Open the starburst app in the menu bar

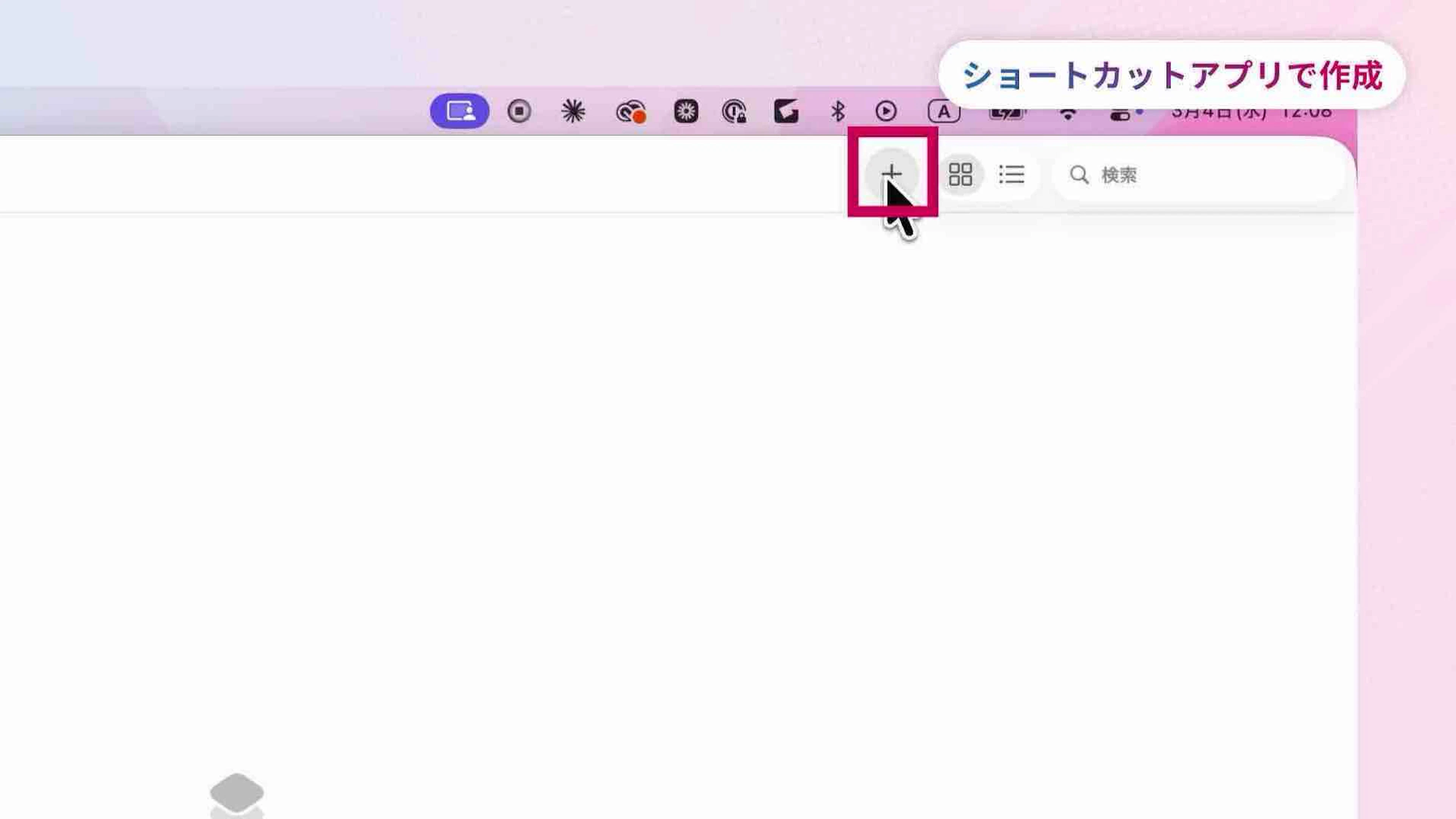click(x=573, y=111)
